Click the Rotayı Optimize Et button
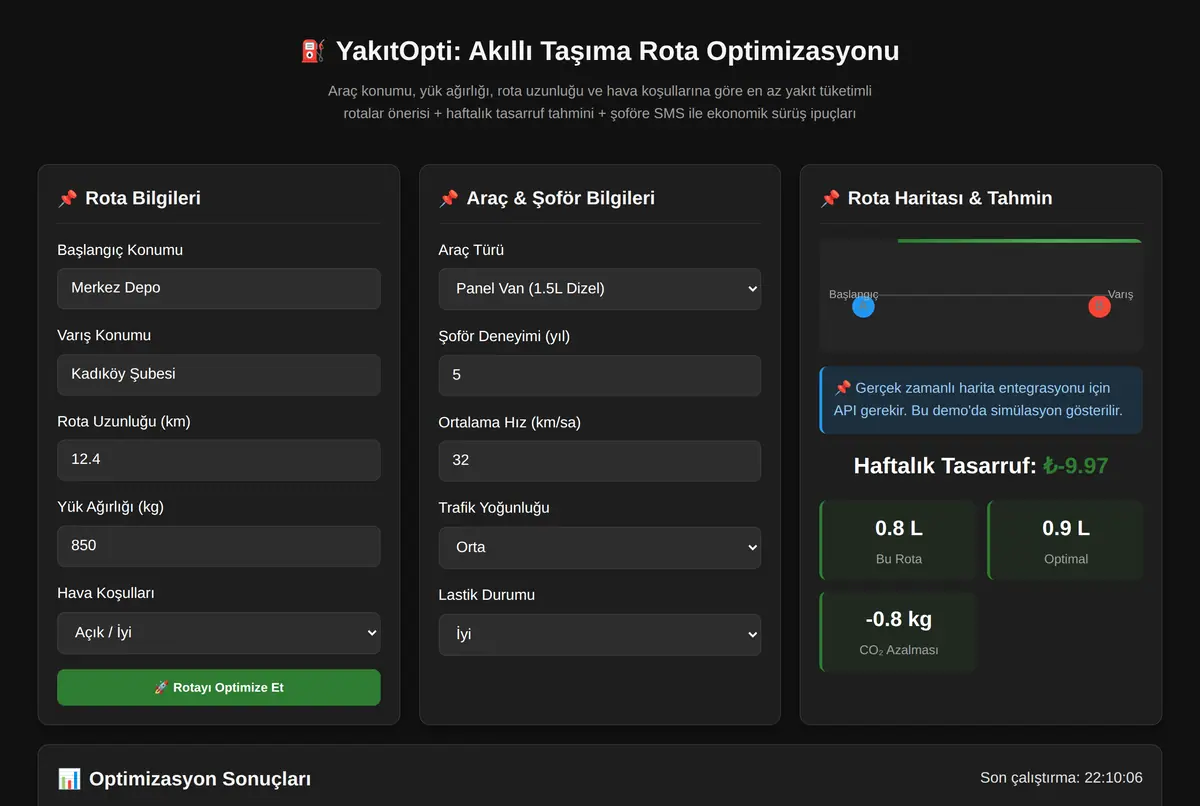Screen dimensions: 1200x806 pyautogui.click(x=219, y=688)
